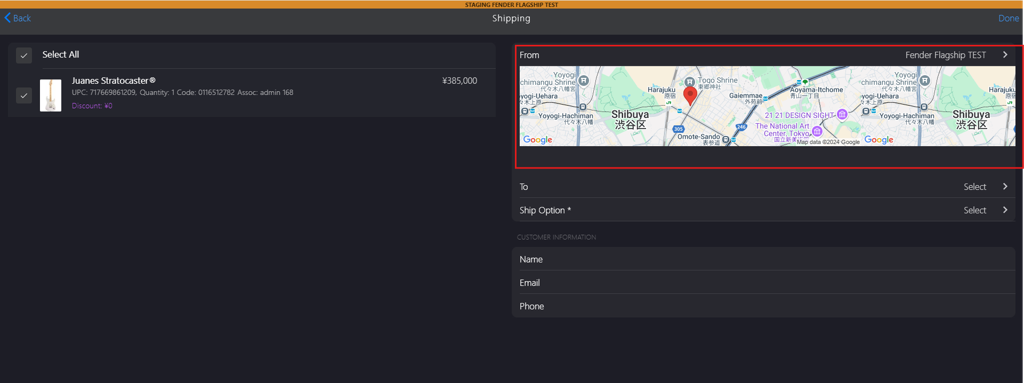The height and width of the screenshot is (383, 1024).
Task: Expand the From location chevron
Action: click(1005, 55)
